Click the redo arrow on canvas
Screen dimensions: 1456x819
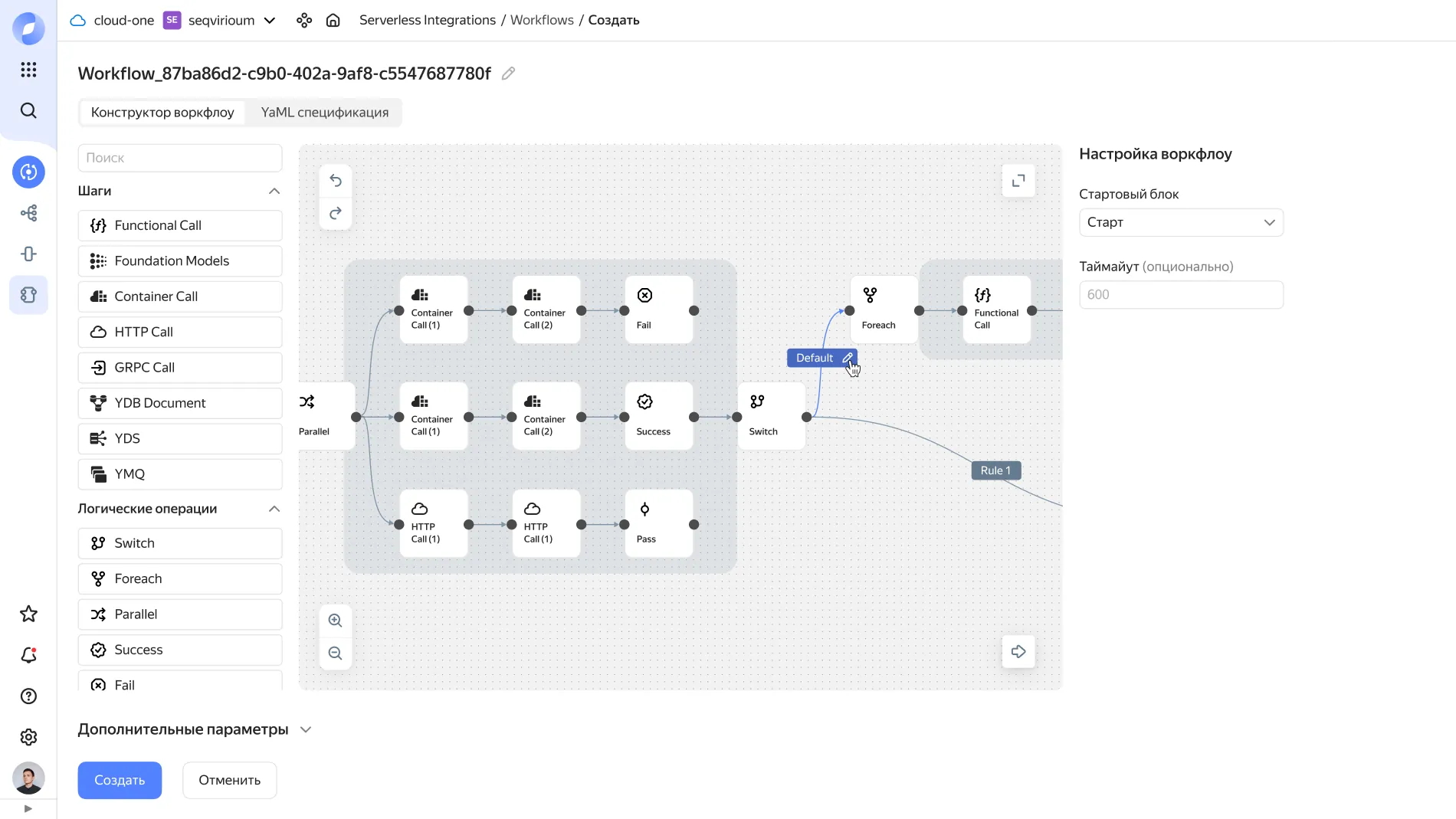tap(336, 214)
